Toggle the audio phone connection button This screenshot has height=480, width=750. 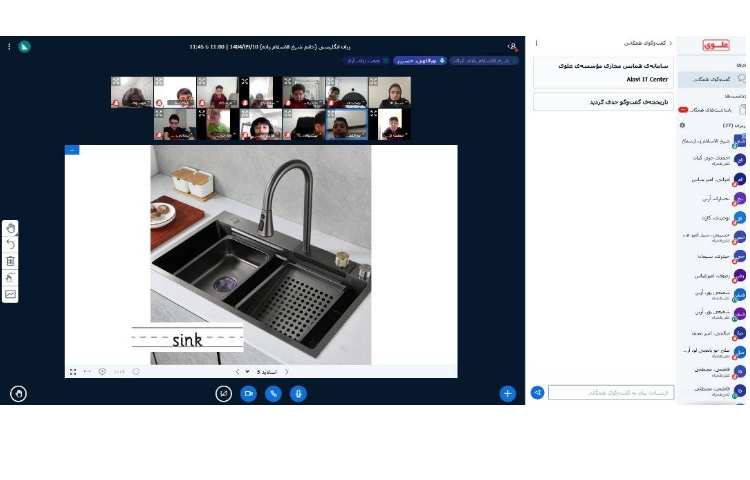273,394
